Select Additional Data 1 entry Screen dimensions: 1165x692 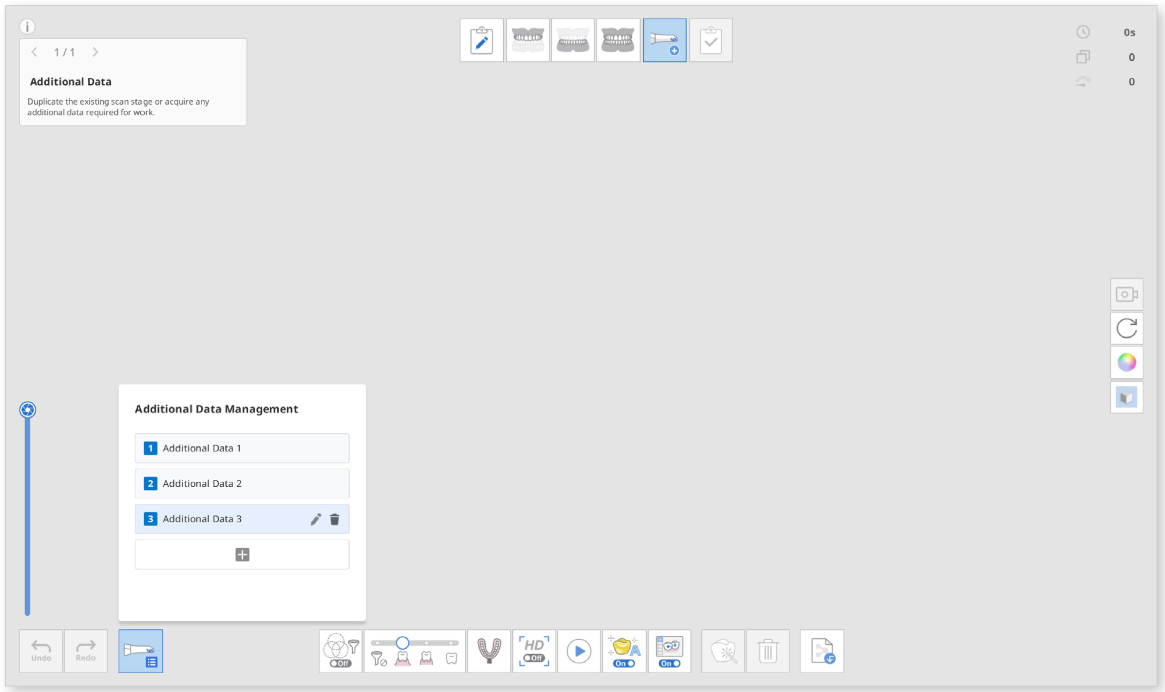pos(242,448)
